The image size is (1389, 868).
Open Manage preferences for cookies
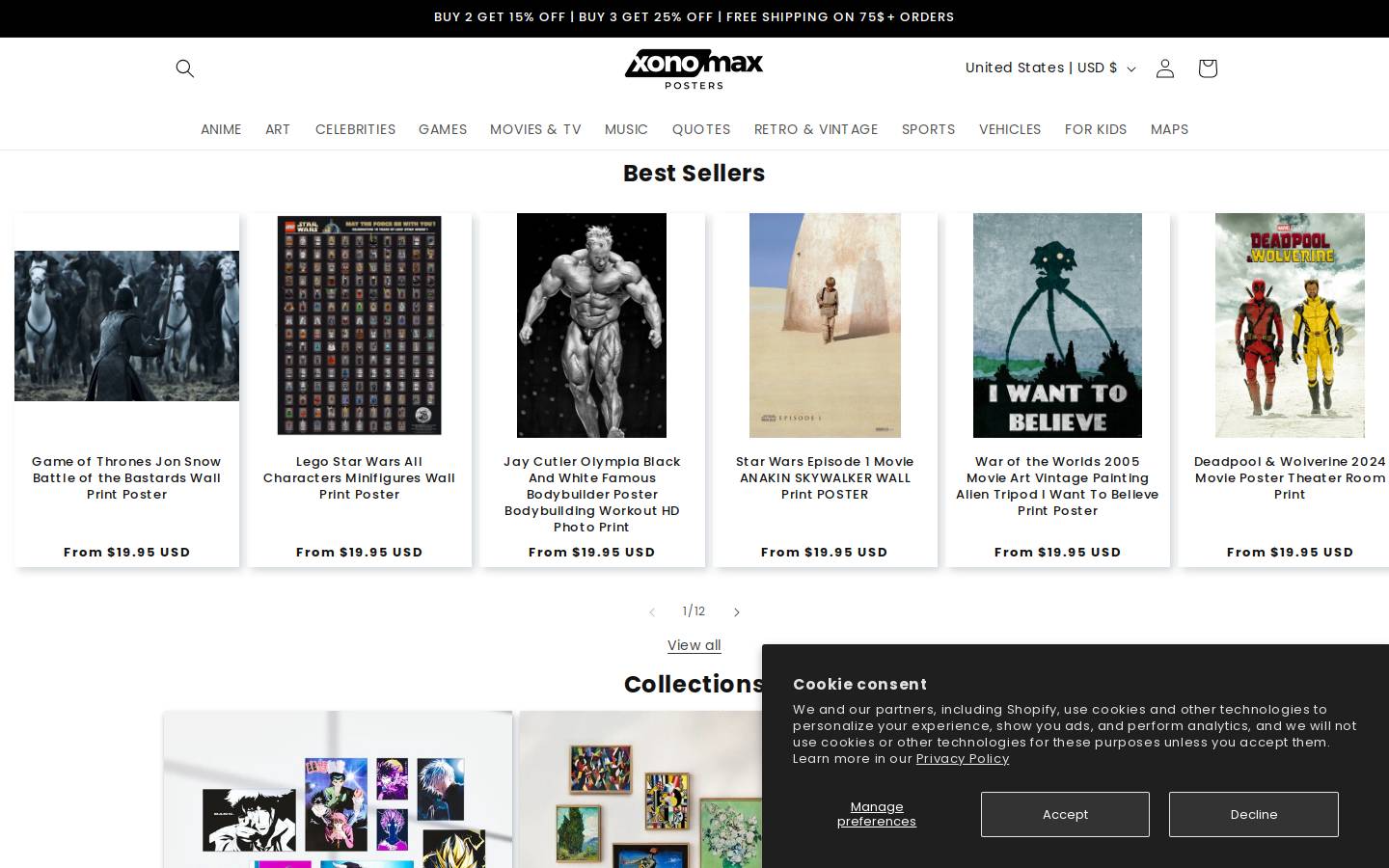point(877,814)
